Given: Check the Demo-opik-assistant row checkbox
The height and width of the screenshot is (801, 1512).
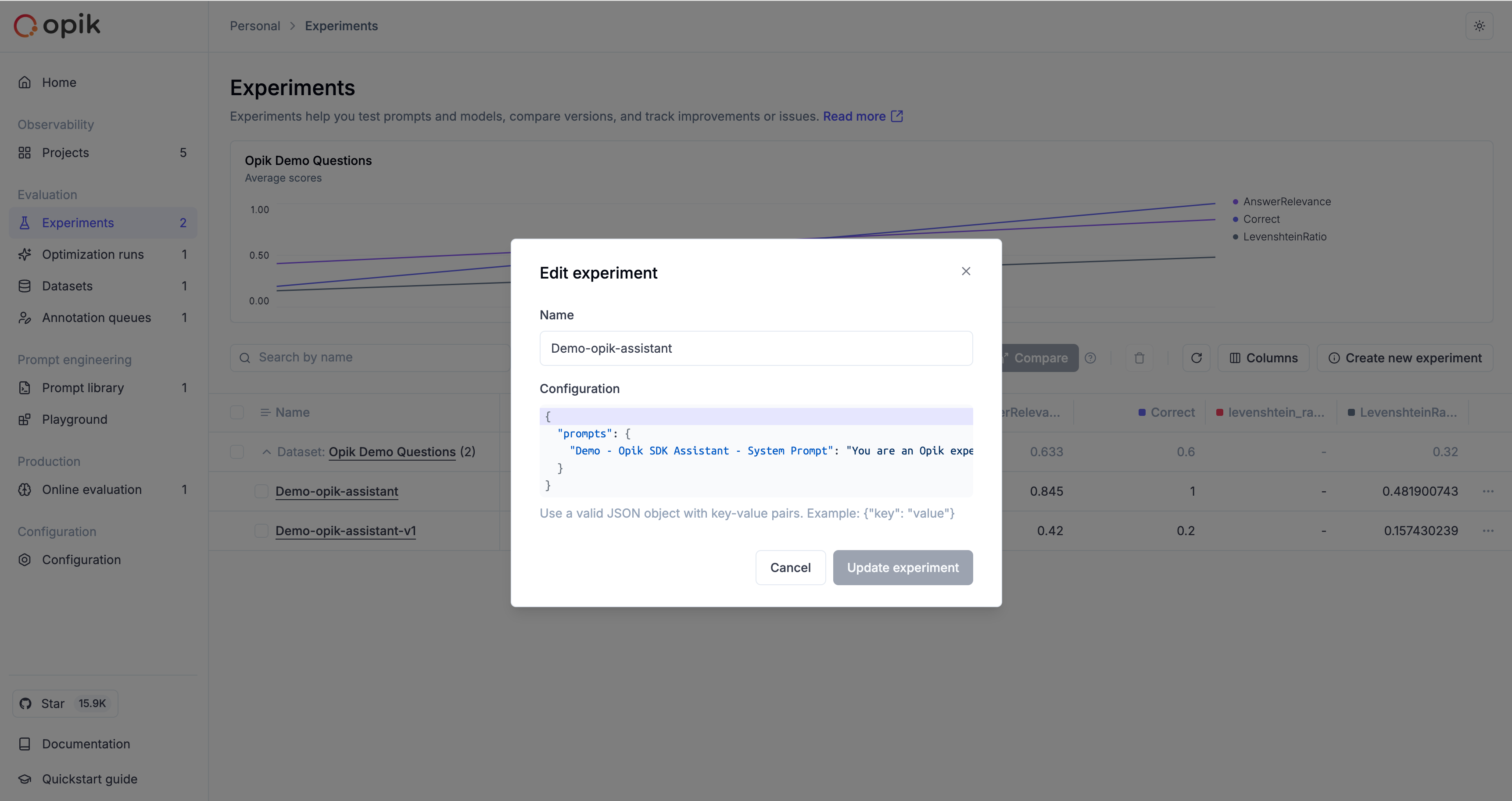Looking at the screenshot, I should point(261,491).
